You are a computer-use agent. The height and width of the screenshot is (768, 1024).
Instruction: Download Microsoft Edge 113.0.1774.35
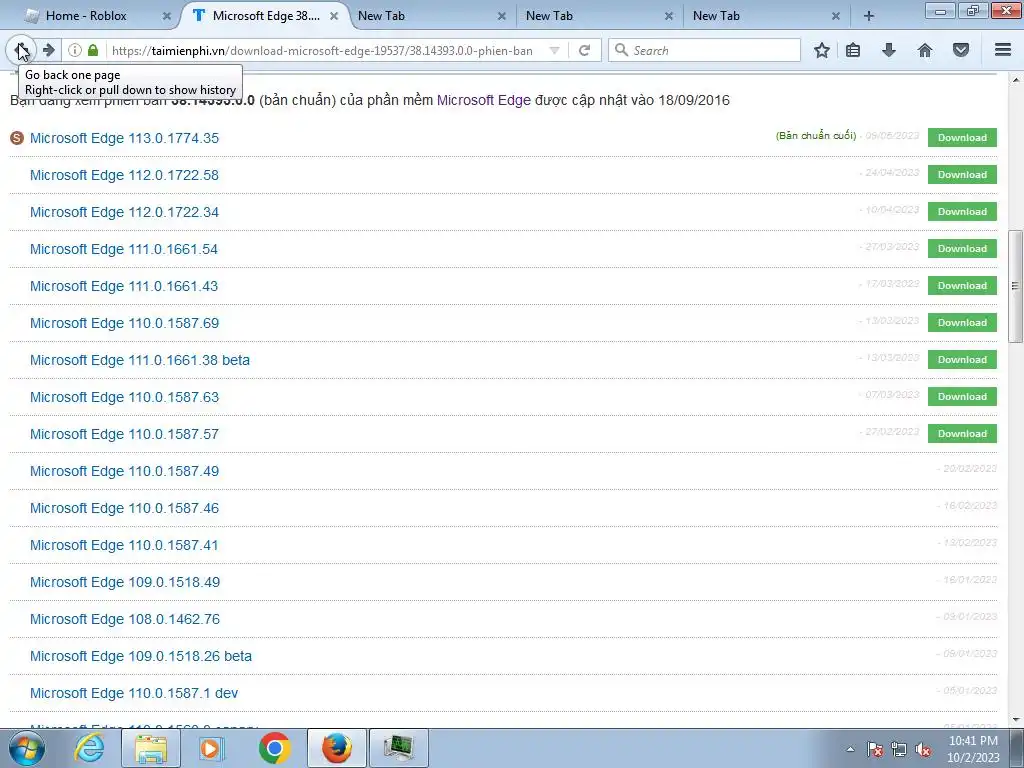(962, 138)
